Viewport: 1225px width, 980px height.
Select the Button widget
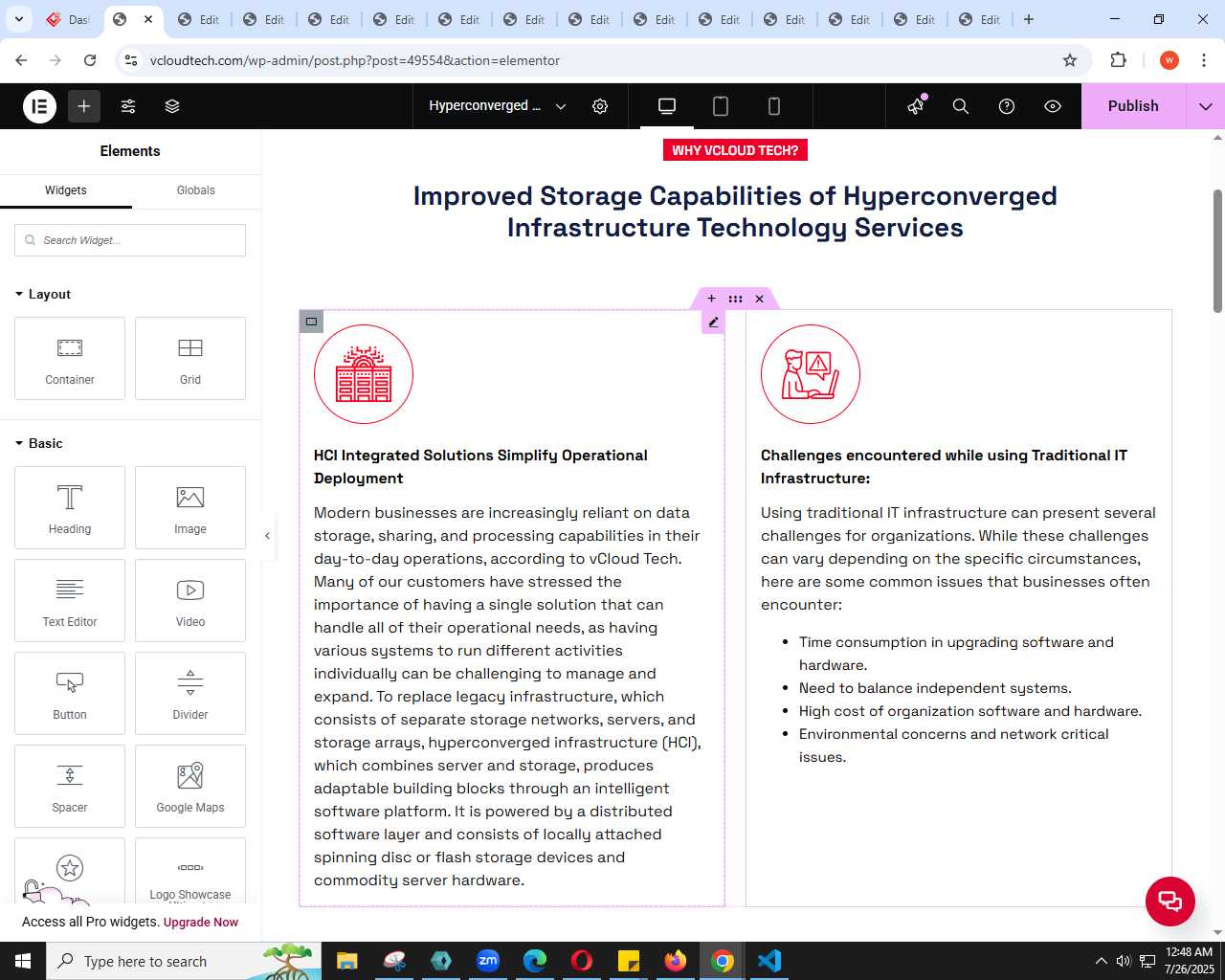tap(70, 694)
